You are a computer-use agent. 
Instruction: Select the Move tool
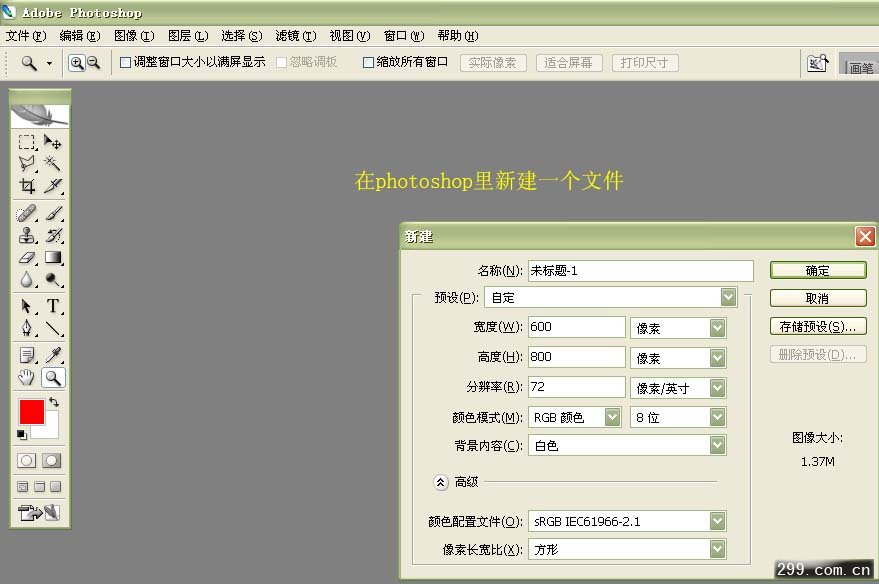click(53, 142)
